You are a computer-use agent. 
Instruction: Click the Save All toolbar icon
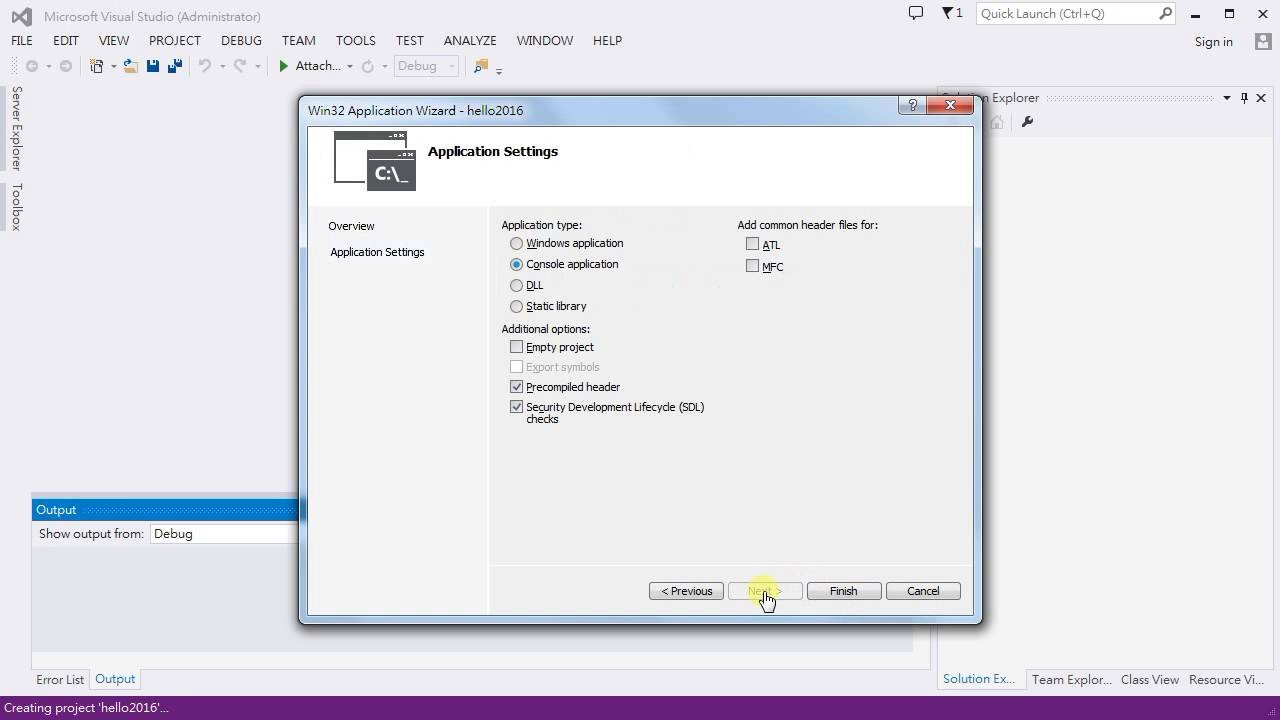tap(175, 66)
